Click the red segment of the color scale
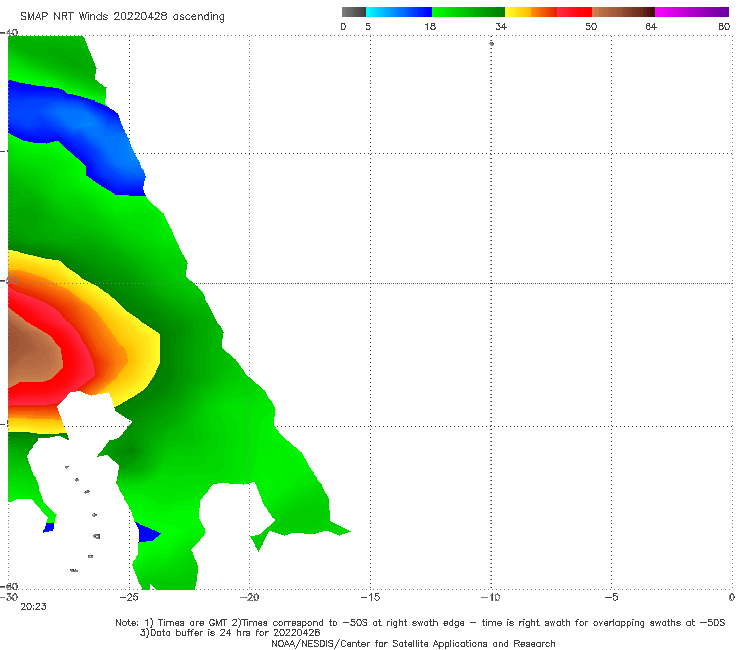 pyautogui.click(x=574, y=12)
